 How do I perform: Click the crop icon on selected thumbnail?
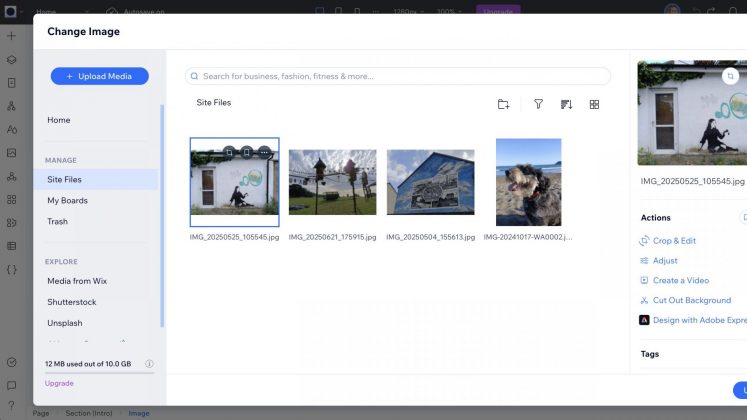pyautogui.click(x=229, y=152)
